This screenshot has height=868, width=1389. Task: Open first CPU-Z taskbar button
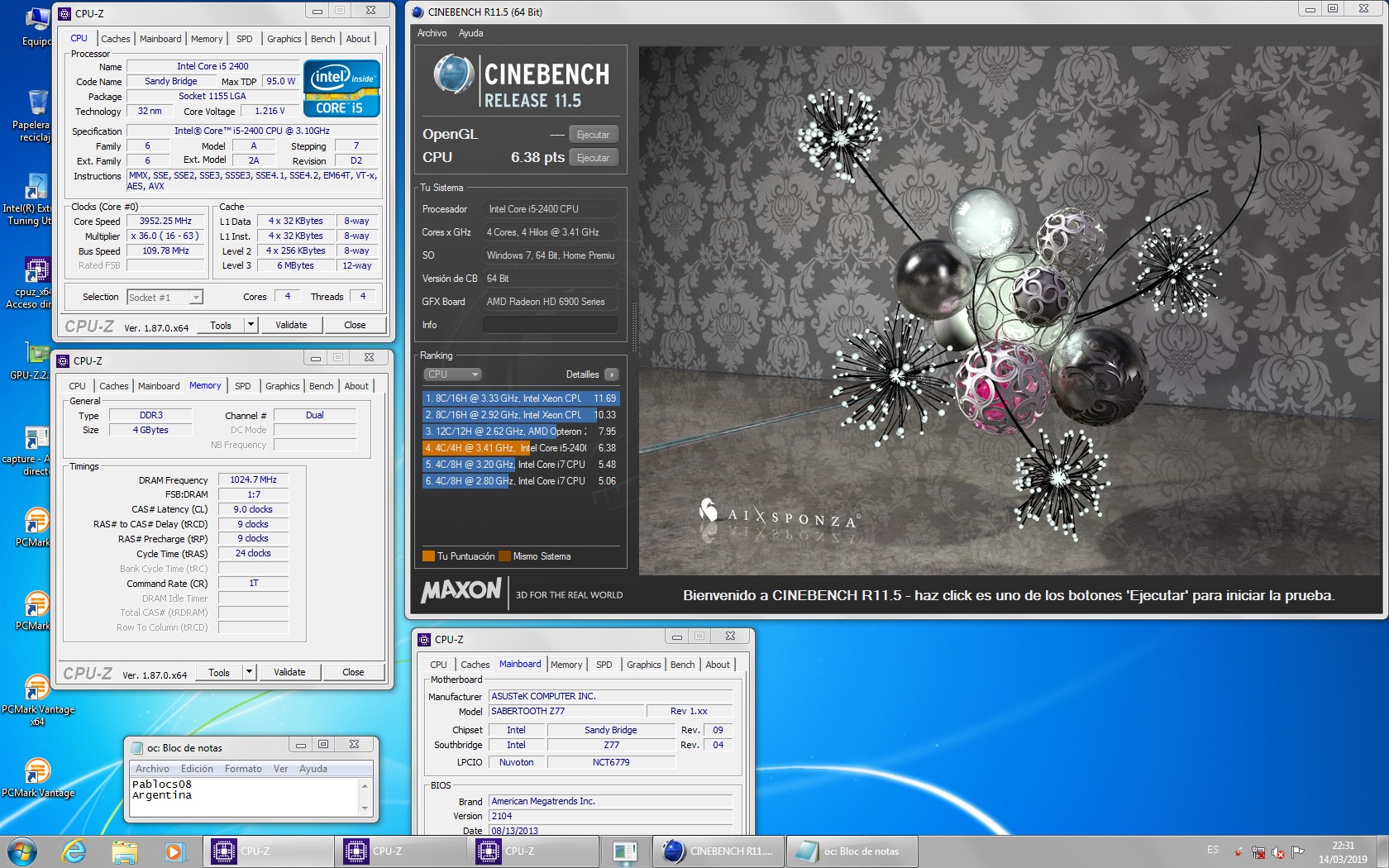tap(269, 851)
